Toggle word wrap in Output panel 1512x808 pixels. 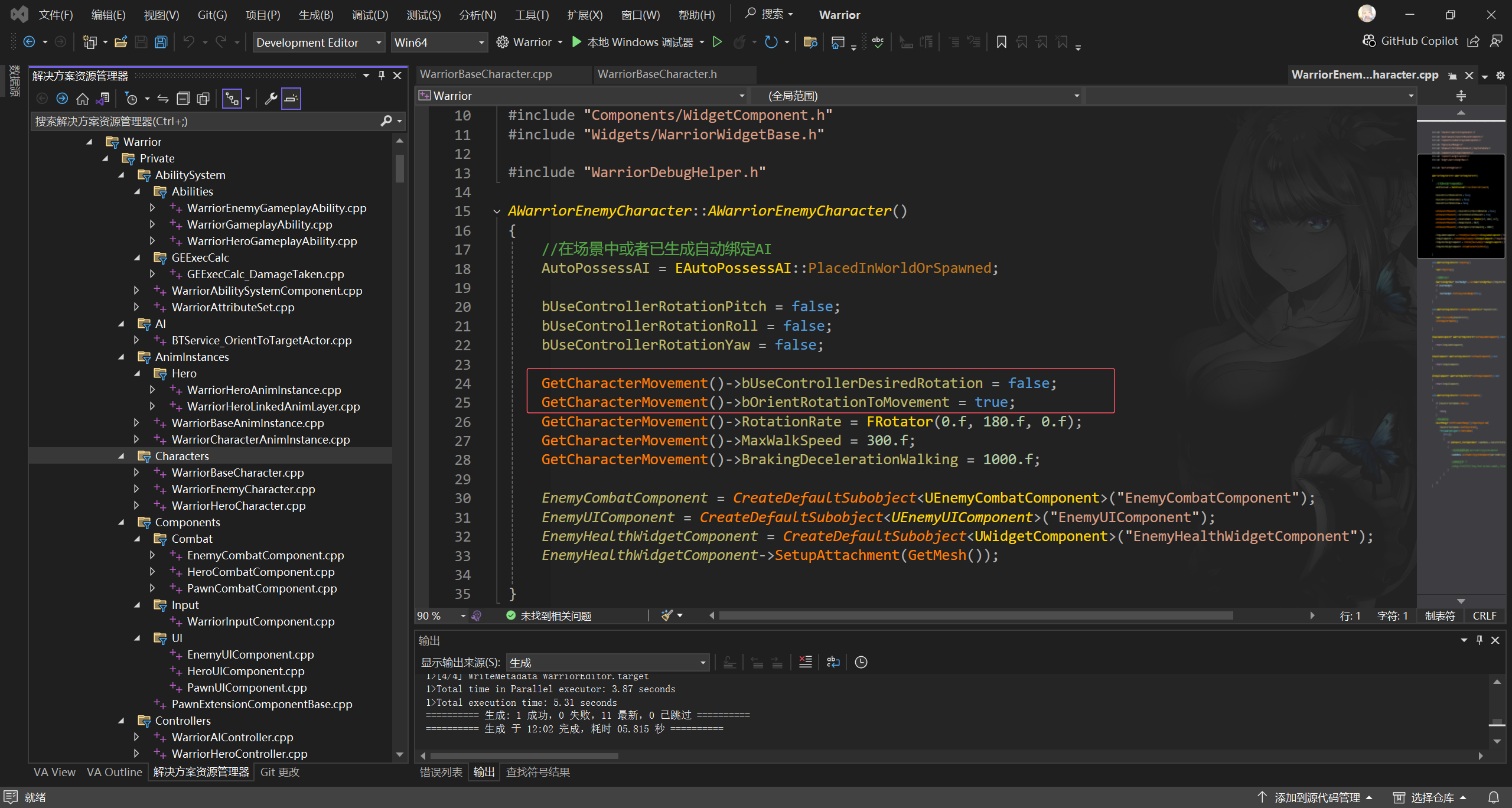[833, 662]
